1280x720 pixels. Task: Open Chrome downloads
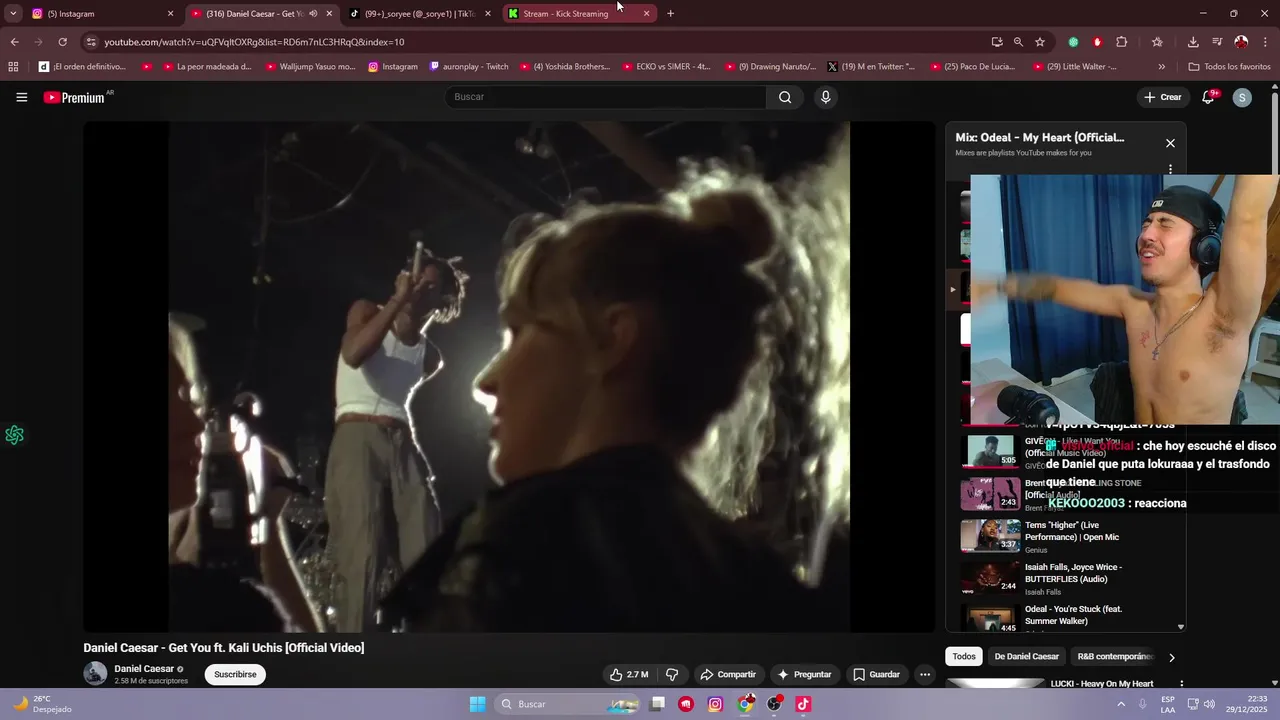pos(1193,42)
